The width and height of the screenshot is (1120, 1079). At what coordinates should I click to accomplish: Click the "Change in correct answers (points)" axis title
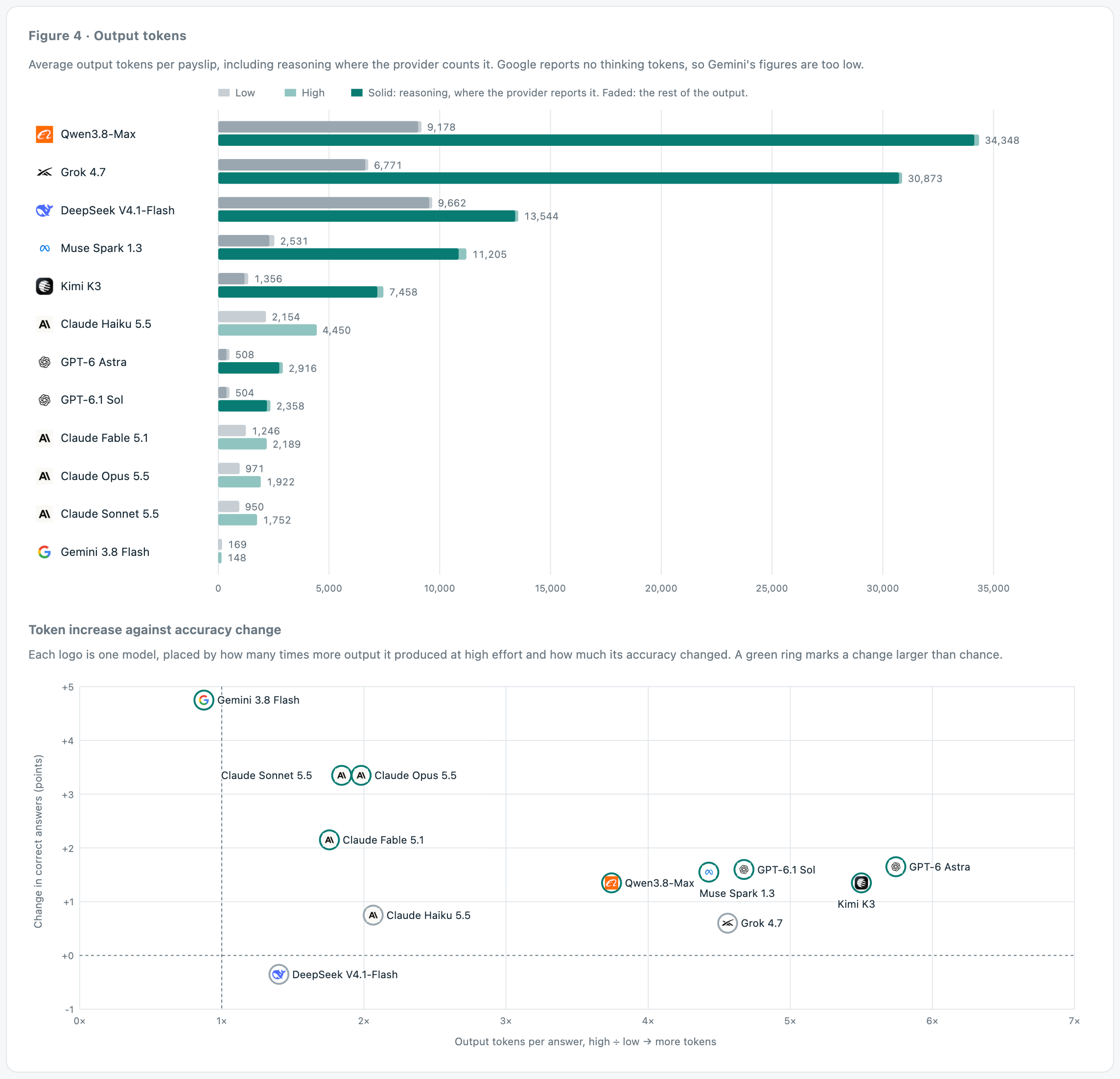pyautogui.click(x=38, y=841)
